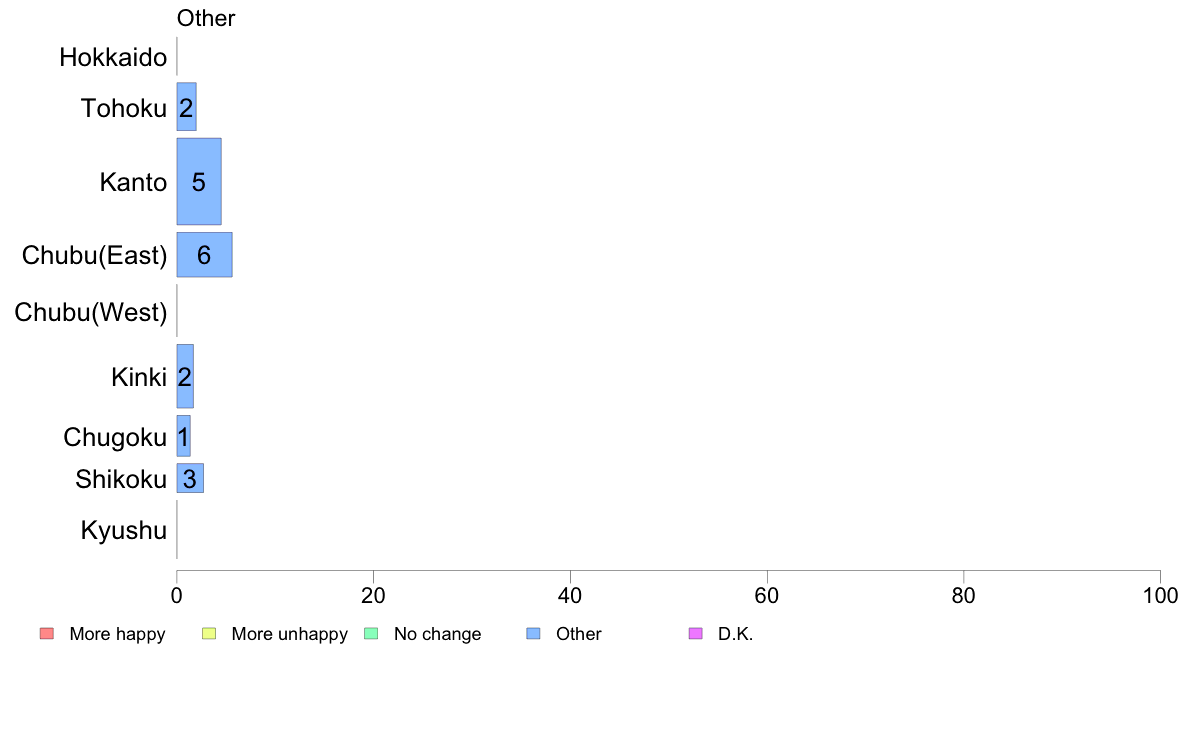Click the More unhappy legend text
Viewport: 1188px width, 736px height.
click(289, 634)
